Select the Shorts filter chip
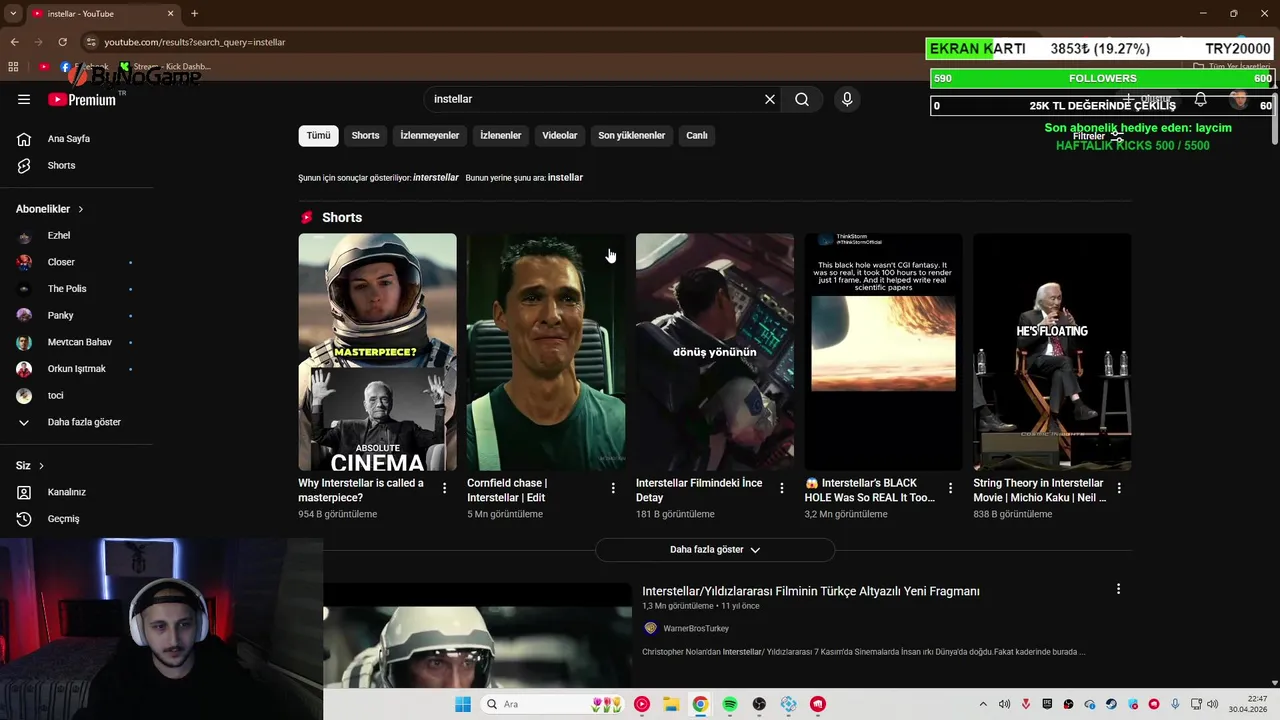 (x=365, y=136)
